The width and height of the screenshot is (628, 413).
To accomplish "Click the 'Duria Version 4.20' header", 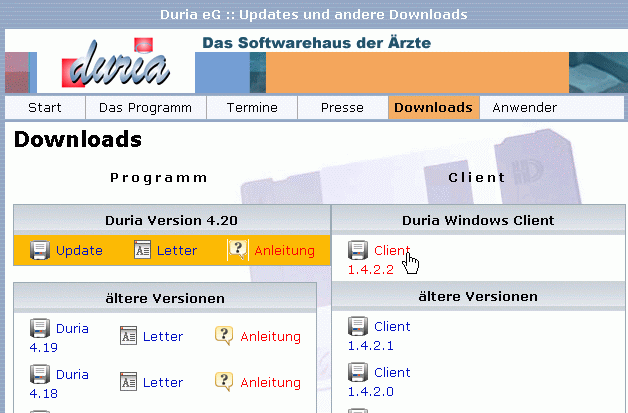I will point(171,220).
